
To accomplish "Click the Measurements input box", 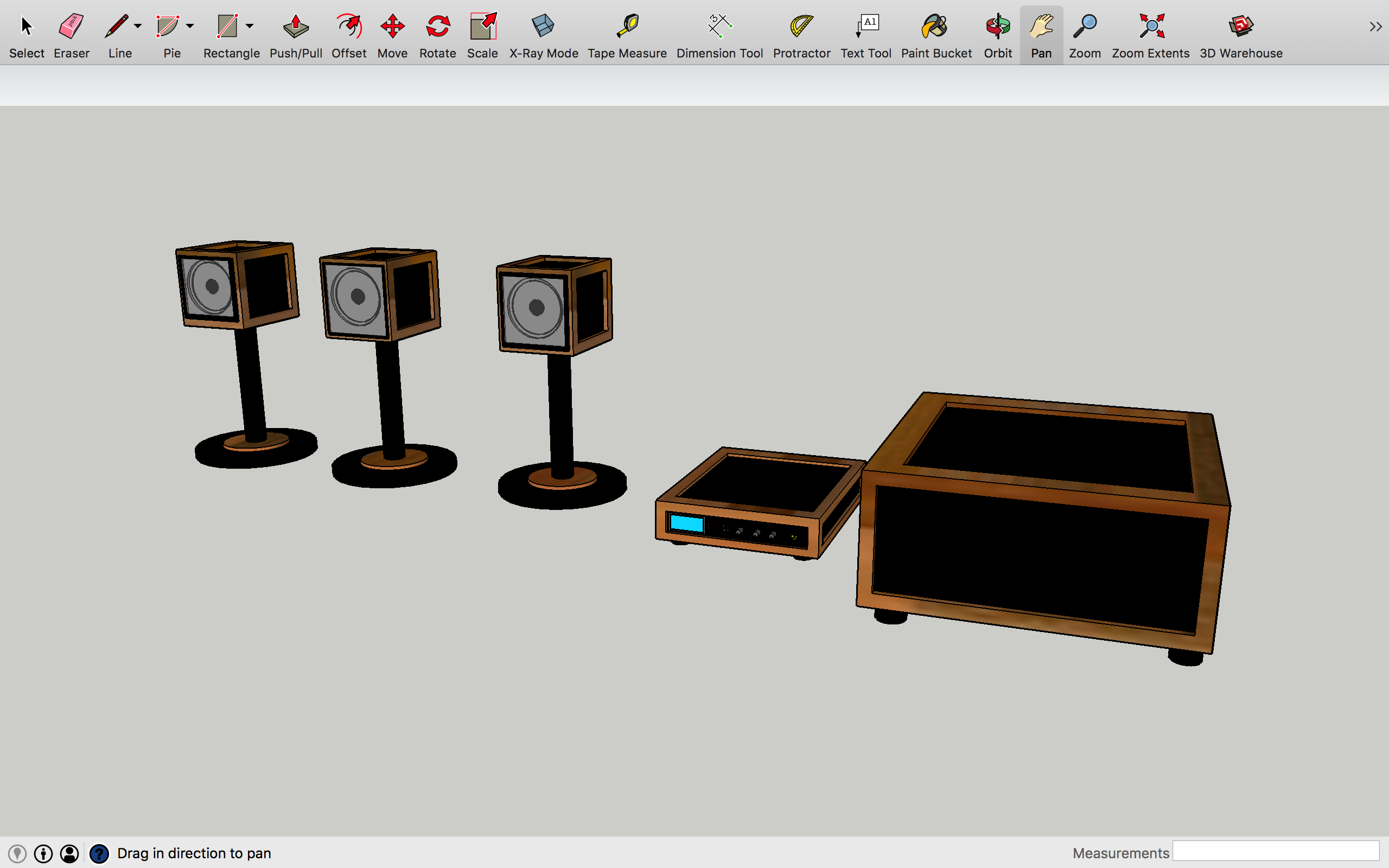I will pyautogui.click(x=1276, y=851).
